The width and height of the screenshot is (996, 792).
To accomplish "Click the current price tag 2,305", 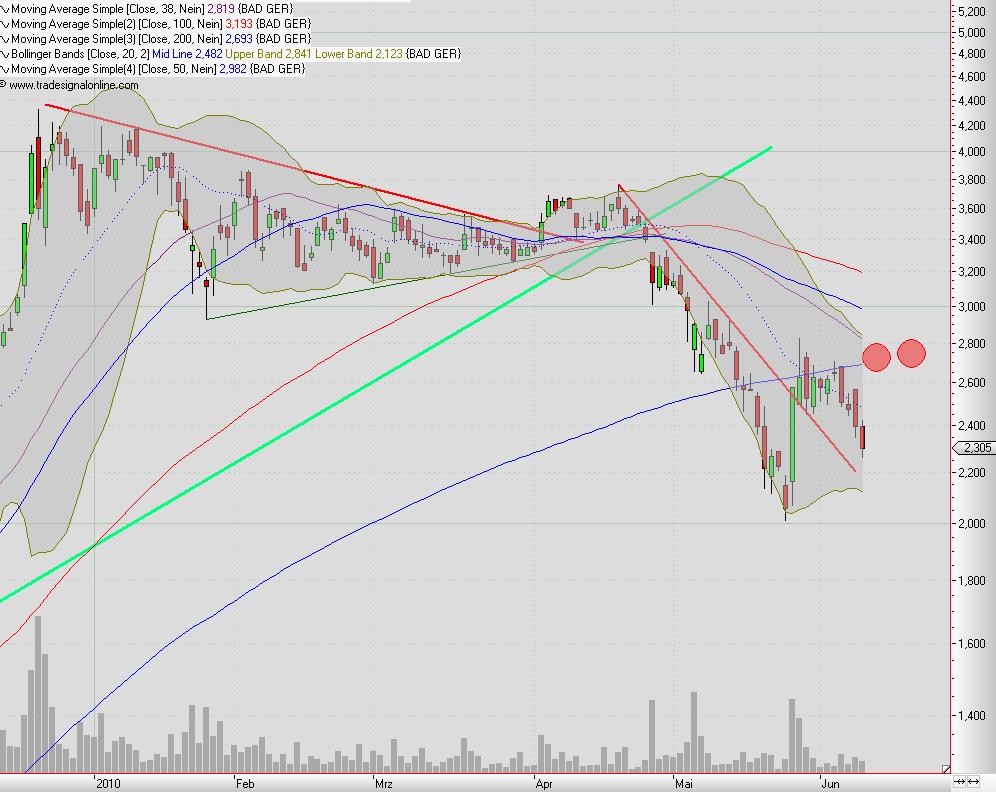I will tap(976, 448).
